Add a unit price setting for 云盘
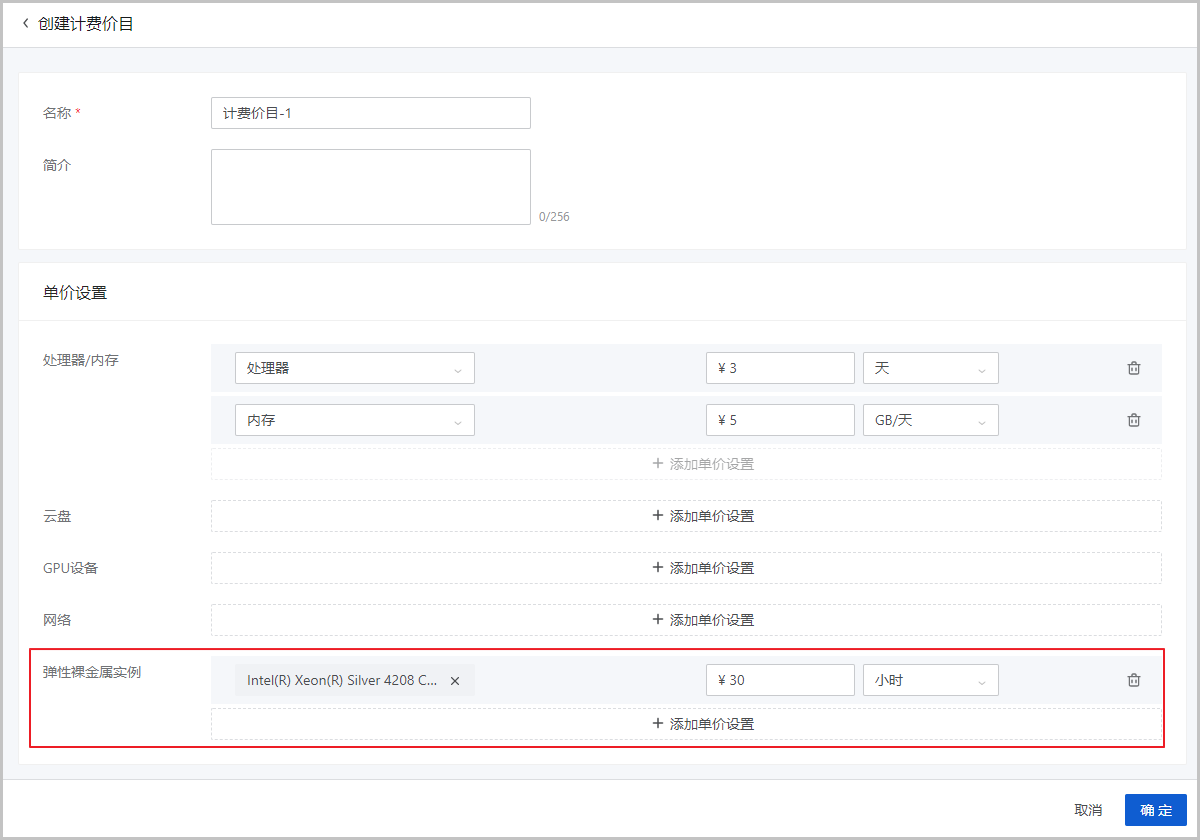Viewport: 1200px width, 840px height. (686, 516)
